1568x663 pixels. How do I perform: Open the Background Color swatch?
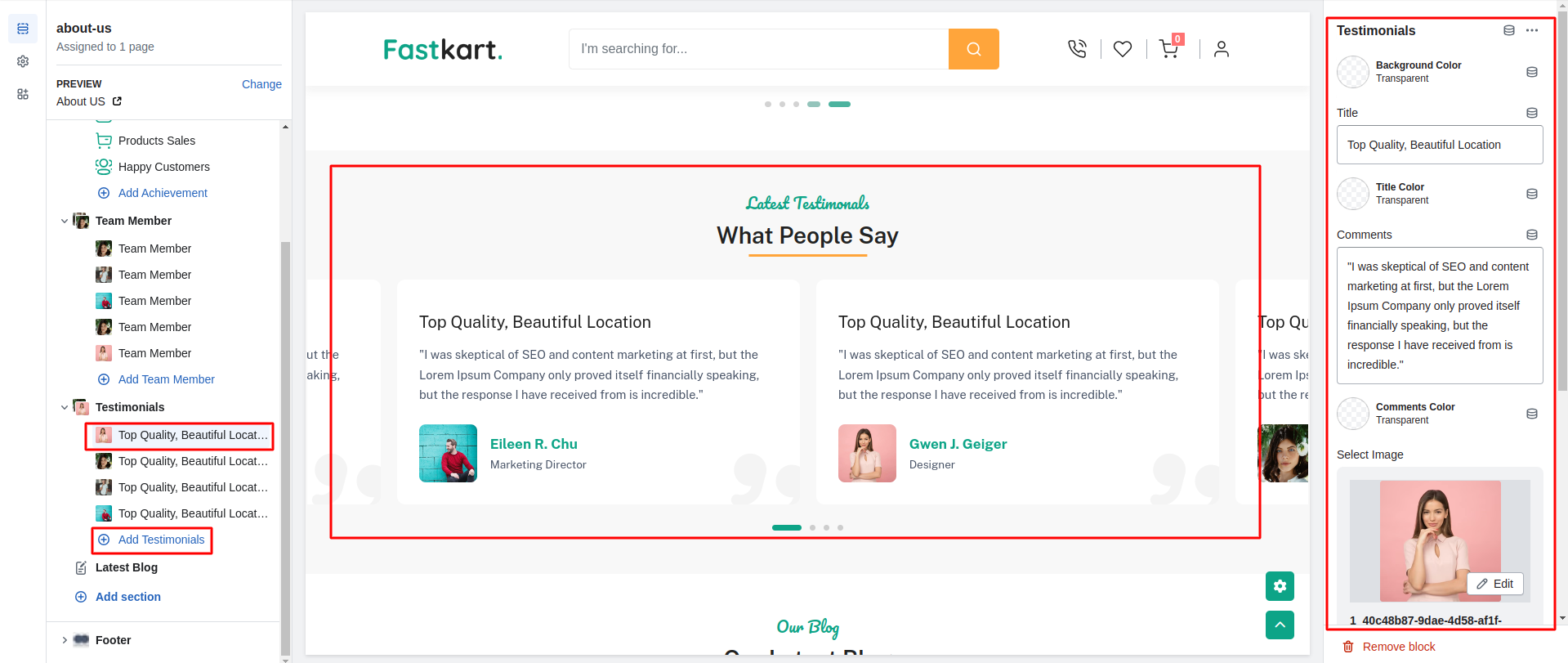(1353, 72)
